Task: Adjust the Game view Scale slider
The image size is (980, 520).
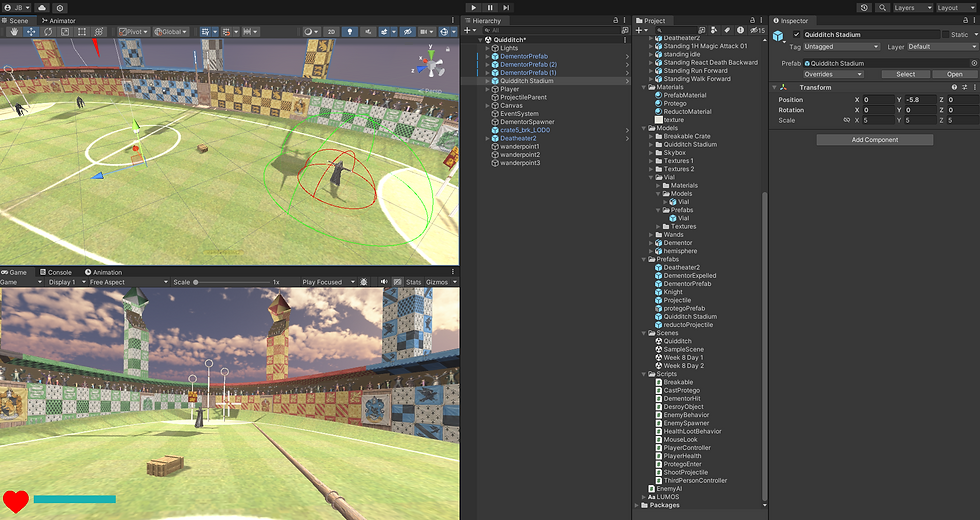Action: [x=230, y=282]
